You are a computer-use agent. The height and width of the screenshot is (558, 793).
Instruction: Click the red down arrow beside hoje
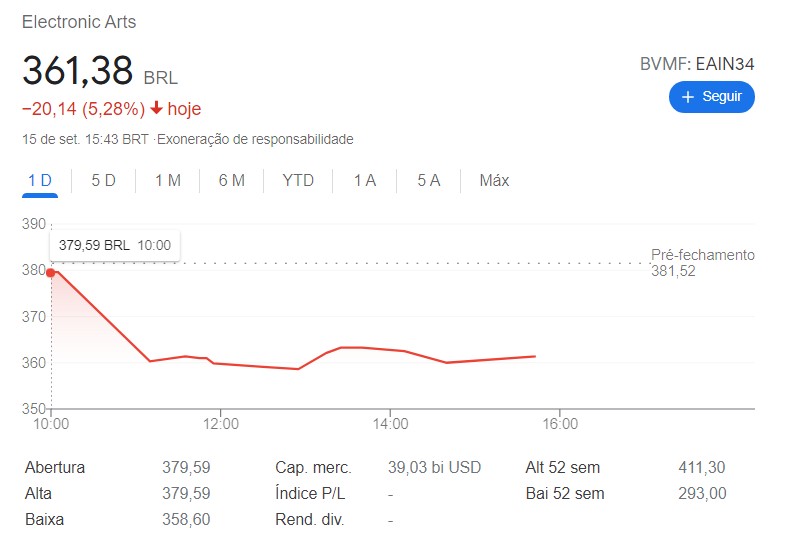point(157,108)
